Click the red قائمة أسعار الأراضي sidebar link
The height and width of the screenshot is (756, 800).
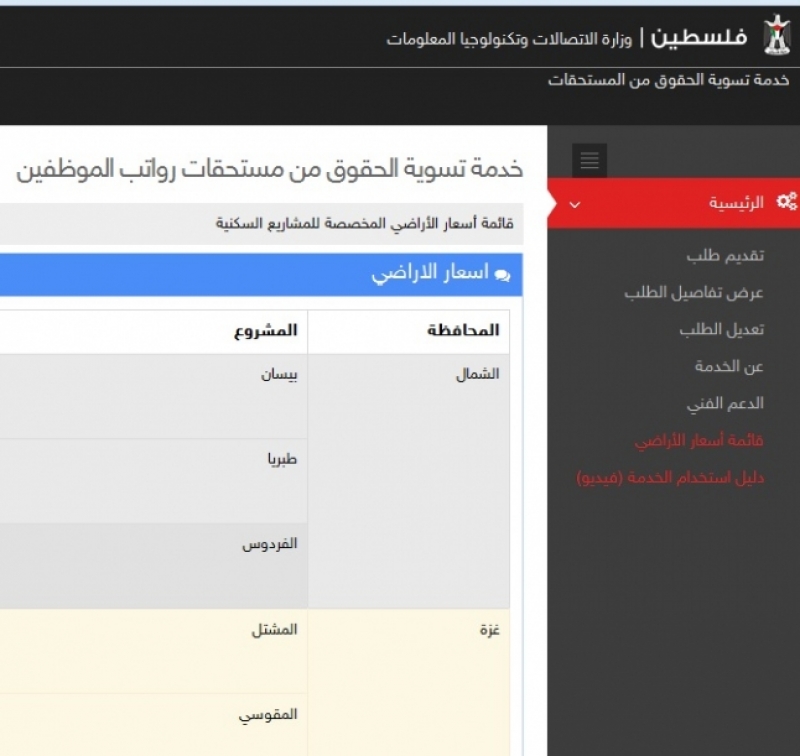699,441
